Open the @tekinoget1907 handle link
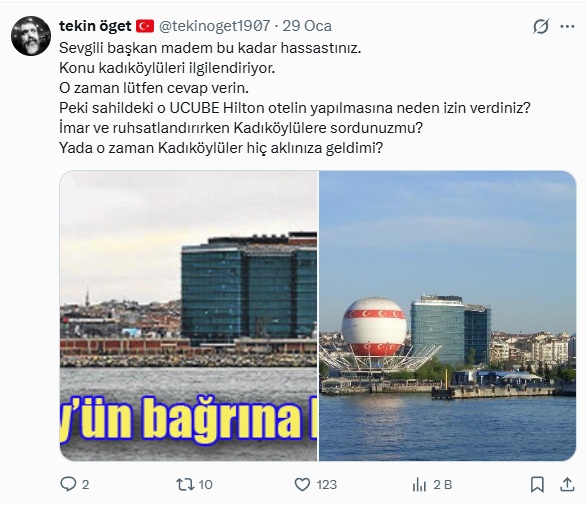Screen dimensions: 586x505 tap(215, 26)
